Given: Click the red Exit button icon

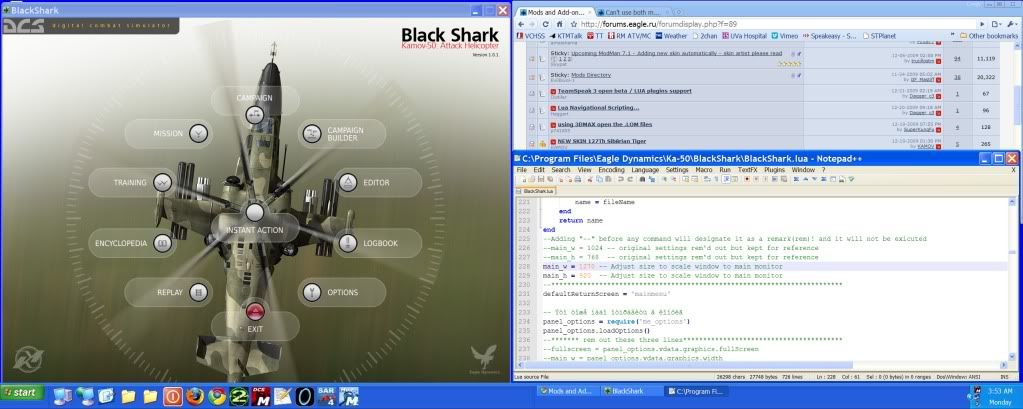Looking at the screenshot, I should [x=255, y=311].
